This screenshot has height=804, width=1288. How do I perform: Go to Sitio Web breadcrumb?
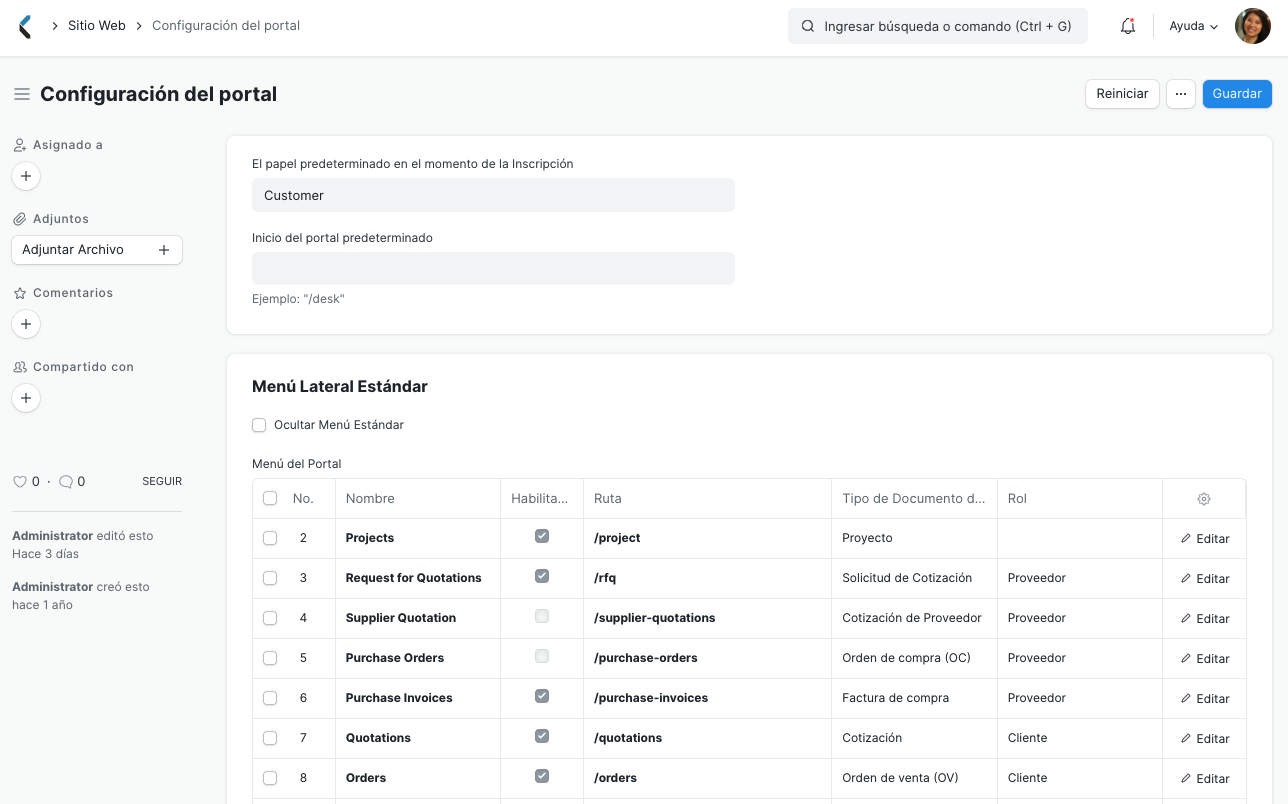[x=97, y=26]
